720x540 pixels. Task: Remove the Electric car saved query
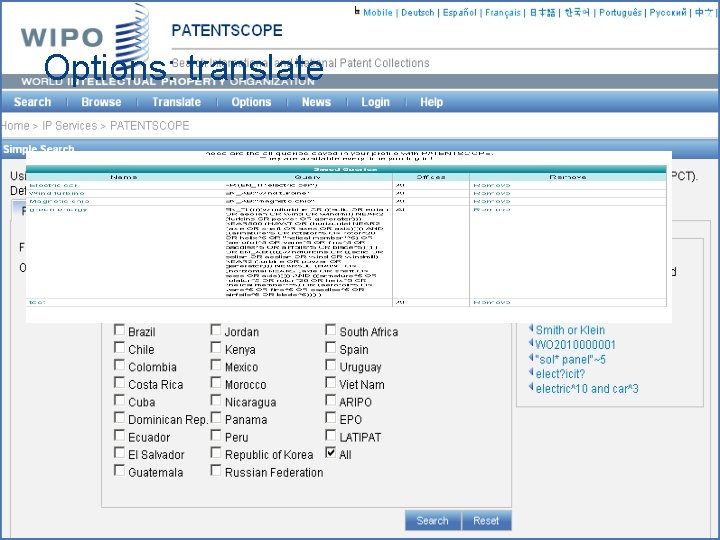tap(492, 185)
